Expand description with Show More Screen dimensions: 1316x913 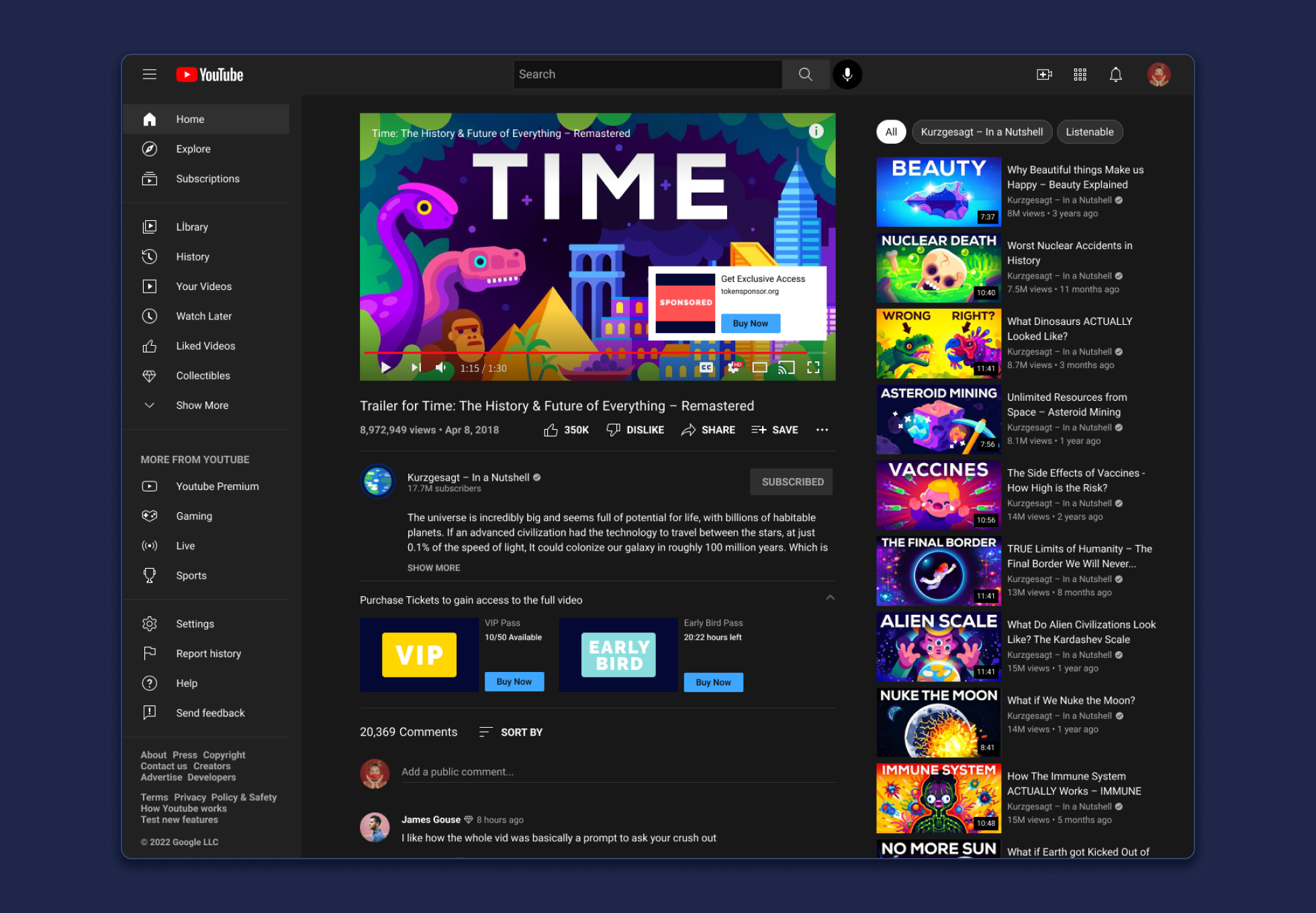(433, 568)
